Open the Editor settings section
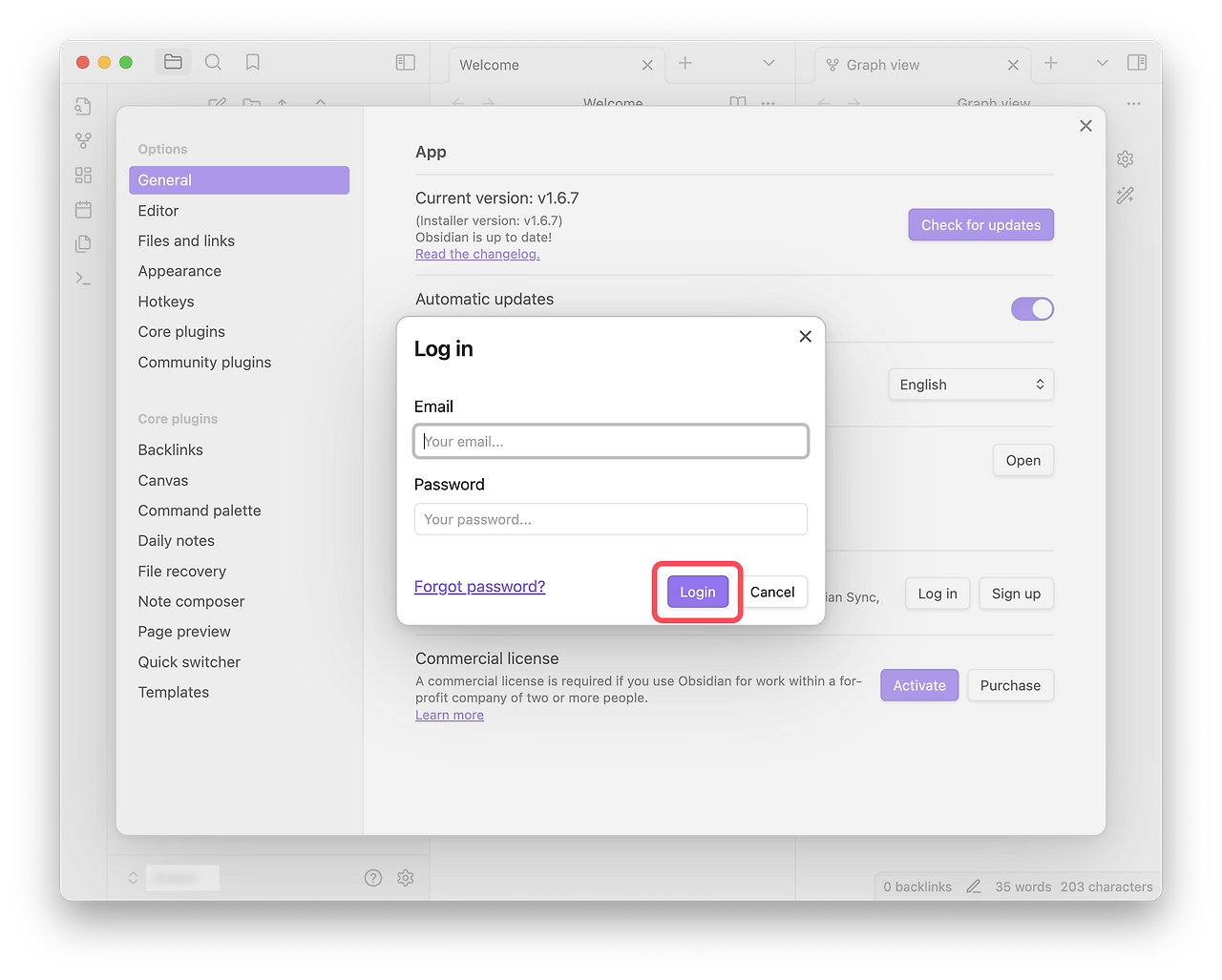Image resolution: width=1222 pixels, height=980 pixels. [239, 211]
